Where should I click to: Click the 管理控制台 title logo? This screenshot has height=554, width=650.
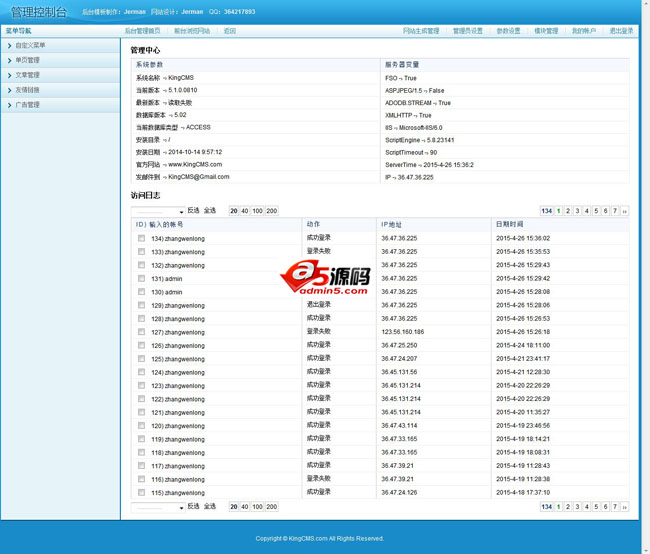39,12
